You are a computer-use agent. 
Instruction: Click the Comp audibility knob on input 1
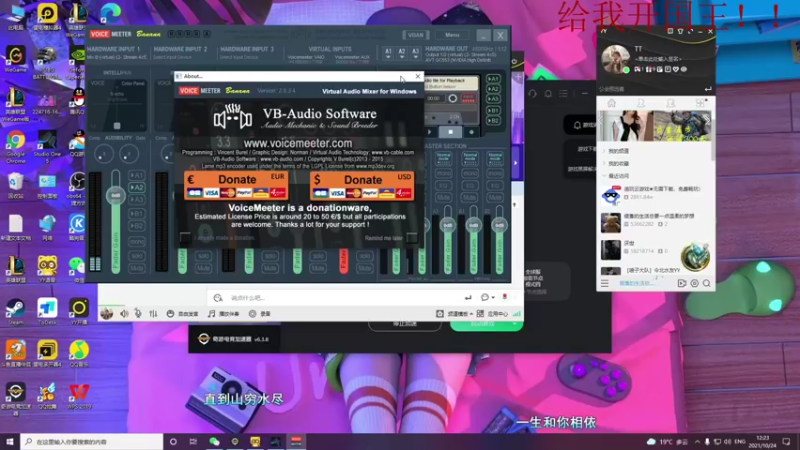[x=104, y=154]
